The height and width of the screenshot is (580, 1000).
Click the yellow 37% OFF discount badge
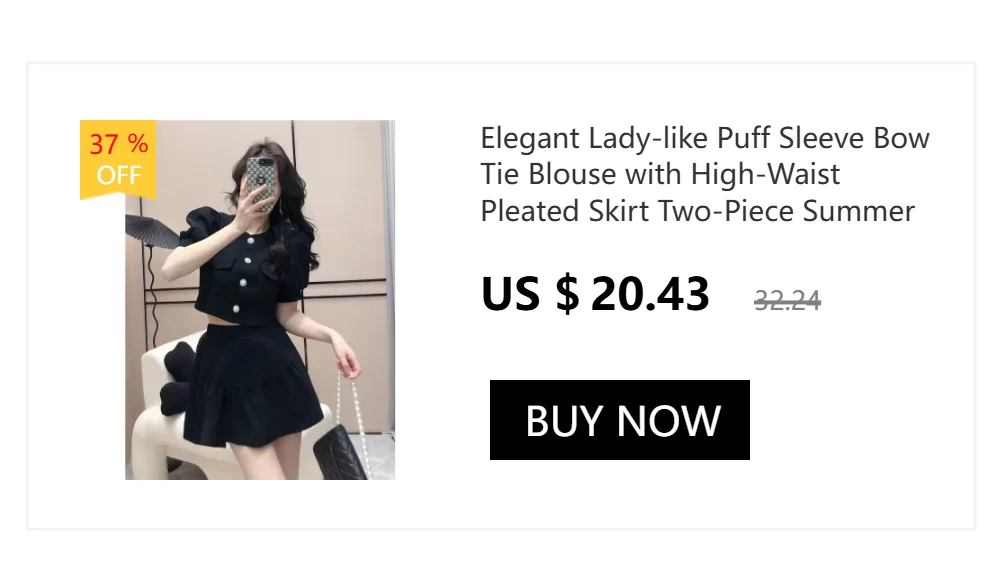click(118, 160)
